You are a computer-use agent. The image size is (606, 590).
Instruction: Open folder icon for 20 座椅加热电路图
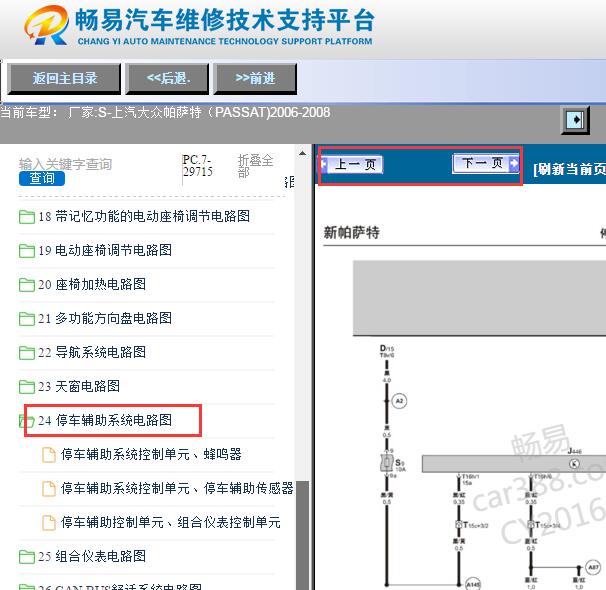(x=27, y=285)
